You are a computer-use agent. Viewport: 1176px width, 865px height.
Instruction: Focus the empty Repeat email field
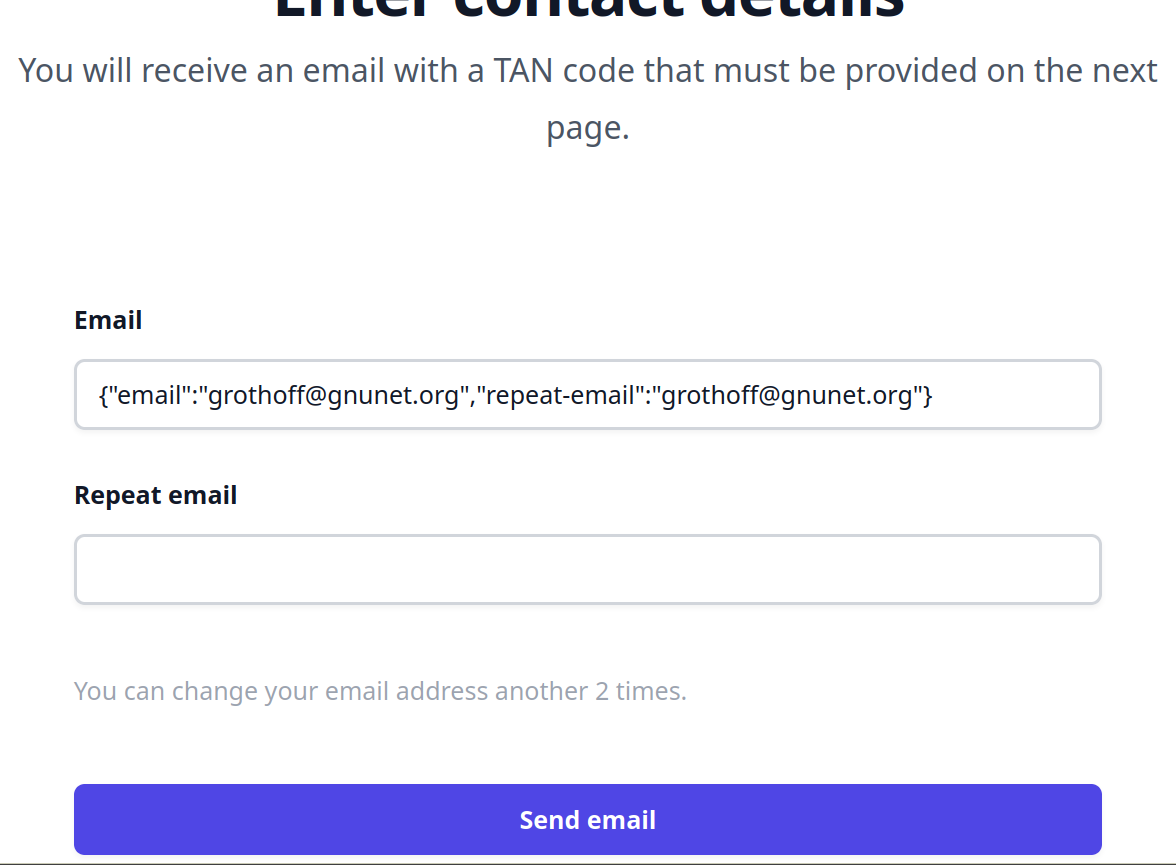pos(587,570)
